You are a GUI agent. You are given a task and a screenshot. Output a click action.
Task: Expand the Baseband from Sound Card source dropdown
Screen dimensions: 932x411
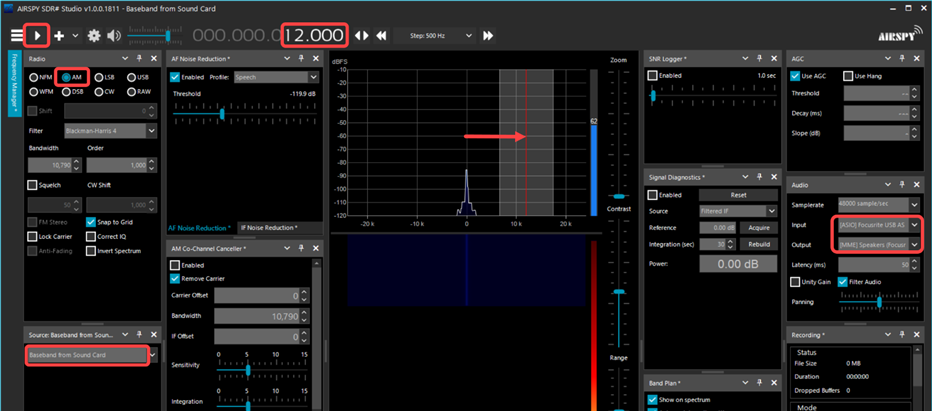coord(153,354)
